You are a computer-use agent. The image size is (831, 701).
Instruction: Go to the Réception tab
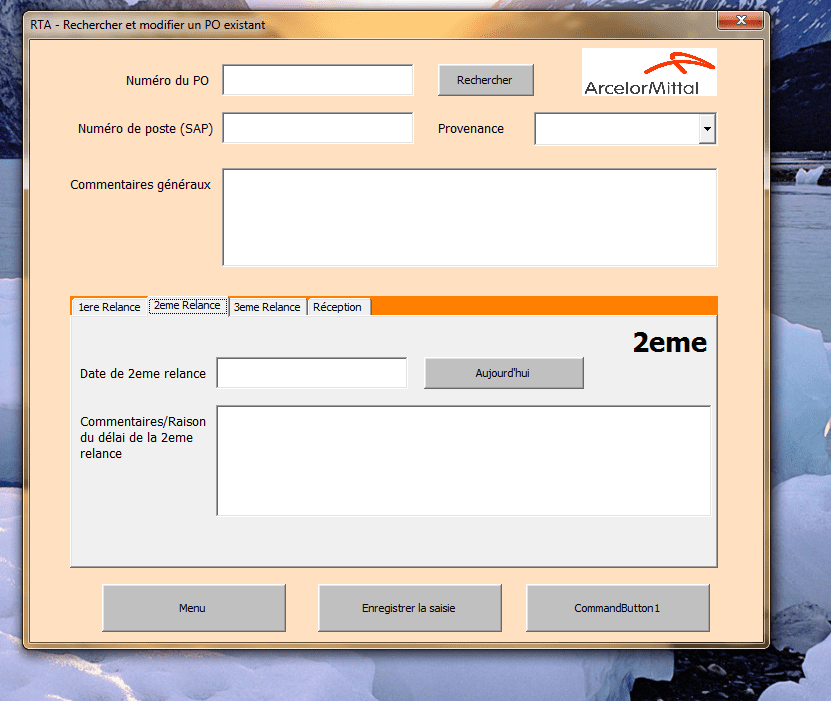[338, 307]
